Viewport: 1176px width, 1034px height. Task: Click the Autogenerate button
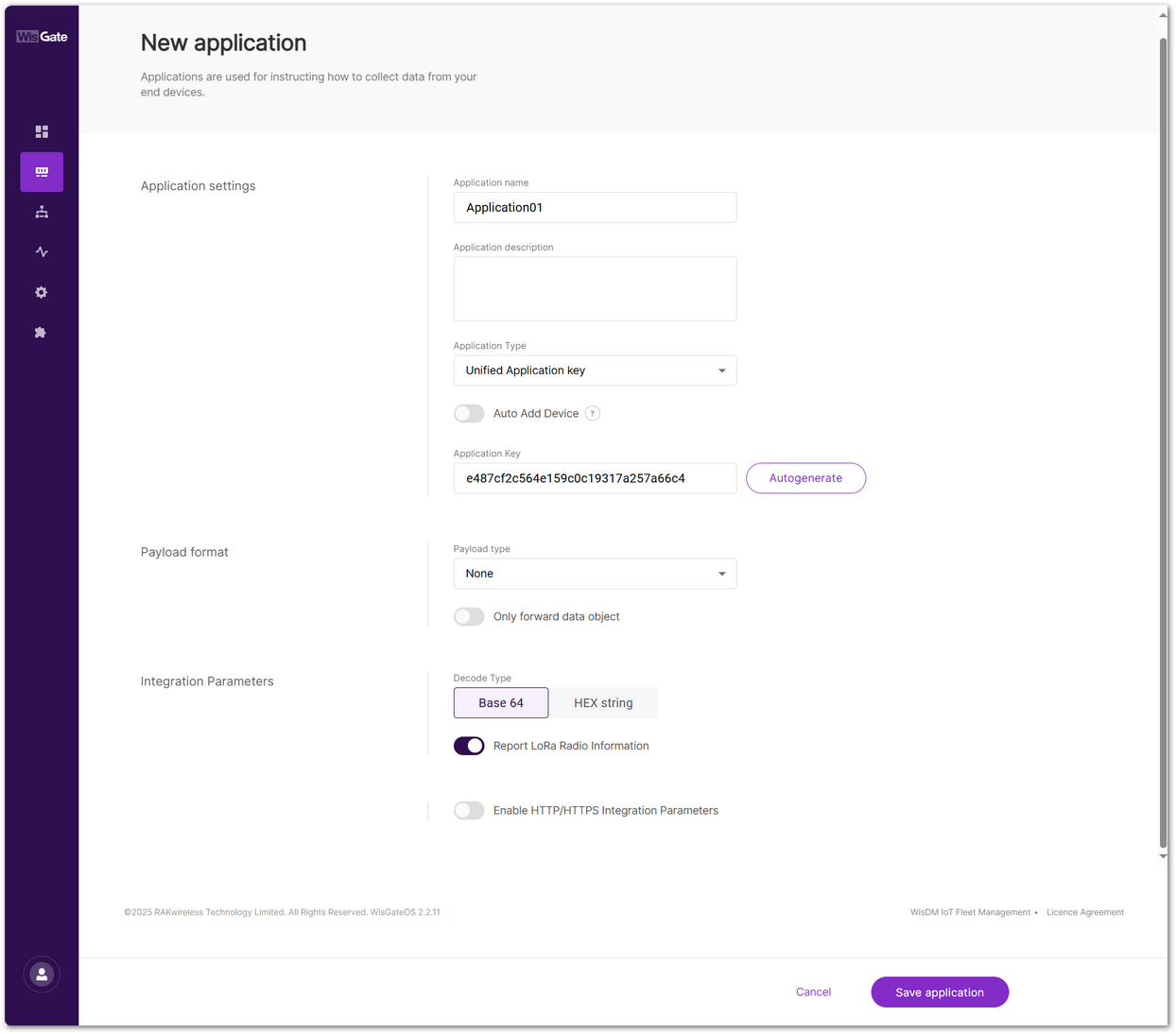(805, 477)
